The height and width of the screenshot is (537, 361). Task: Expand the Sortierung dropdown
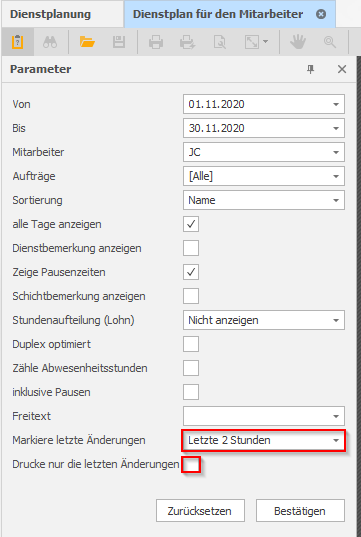click(264, 200)
